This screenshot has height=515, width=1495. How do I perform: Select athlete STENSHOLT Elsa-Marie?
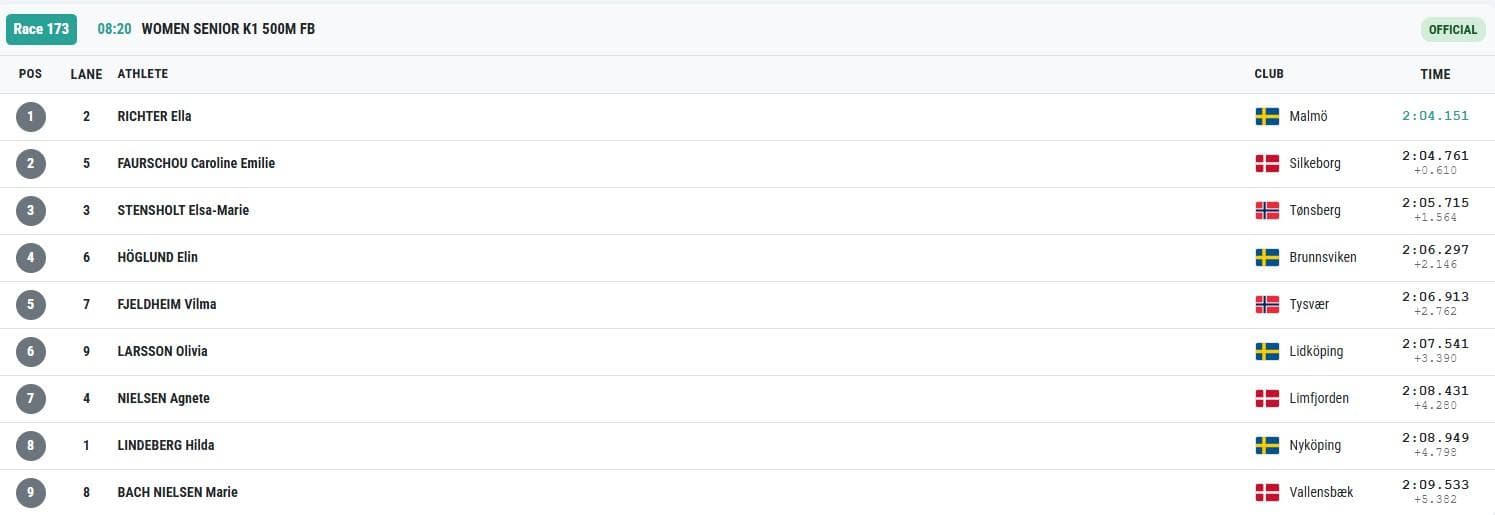(x=183, y=210)
